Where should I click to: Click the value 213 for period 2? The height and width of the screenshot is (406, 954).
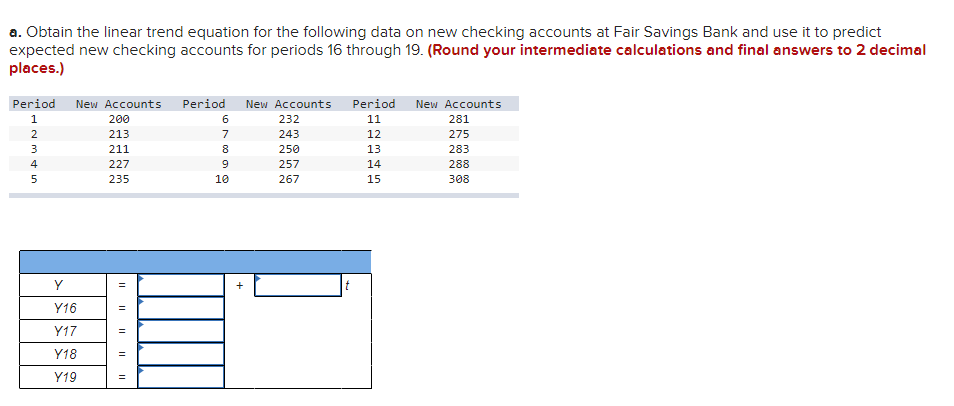click(x=119, y=134)
